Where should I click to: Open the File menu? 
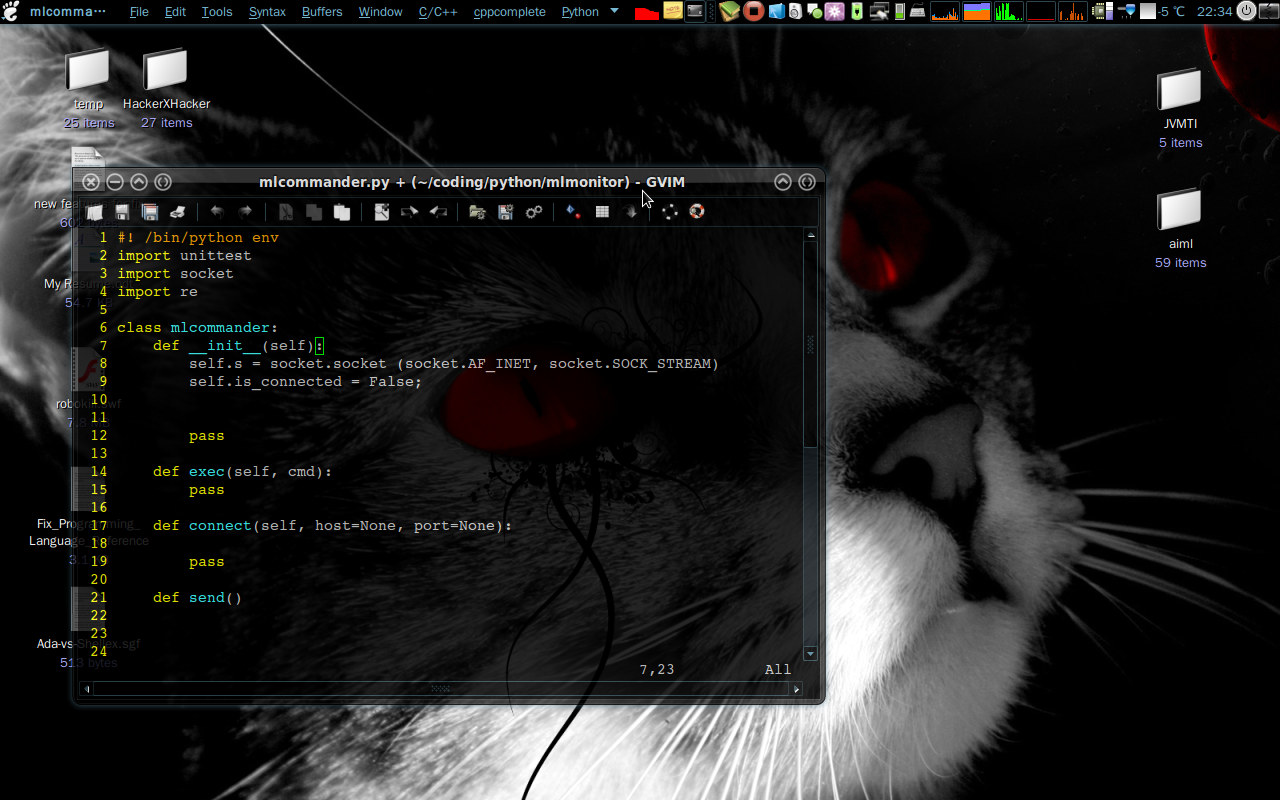point(139,12)
